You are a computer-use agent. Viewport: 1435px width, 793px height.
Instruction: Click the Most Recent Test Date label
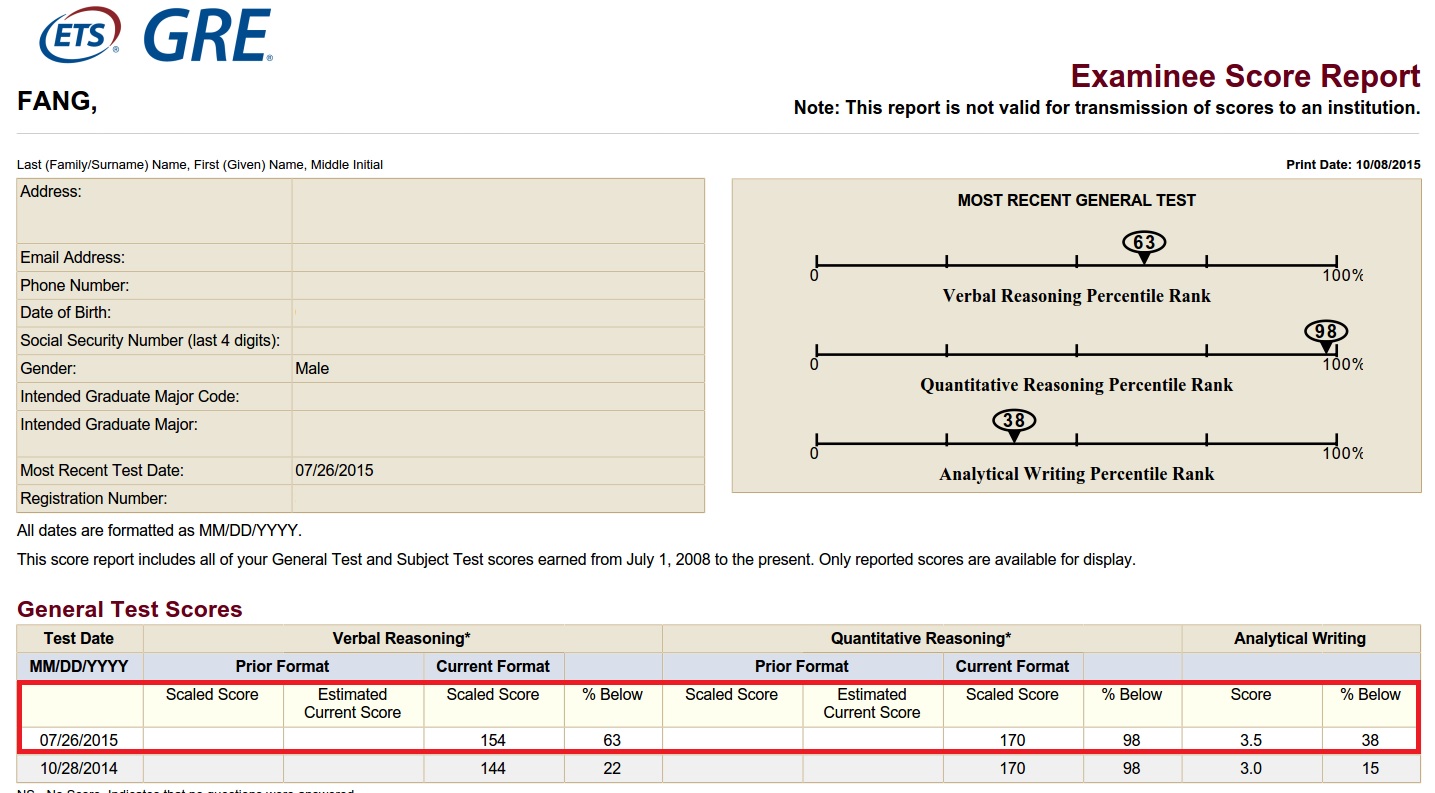[x=102, y=470]
